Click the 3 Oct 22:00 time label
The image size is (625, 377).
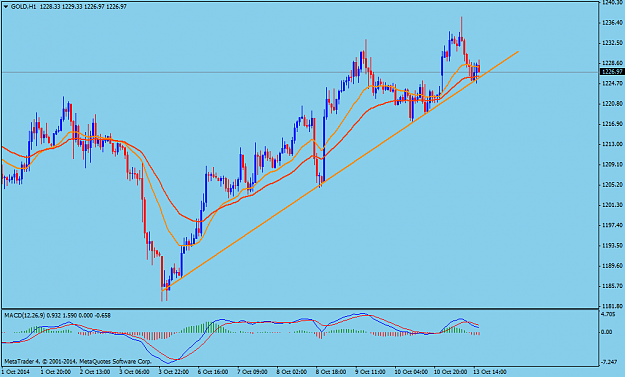click(174, 372)
